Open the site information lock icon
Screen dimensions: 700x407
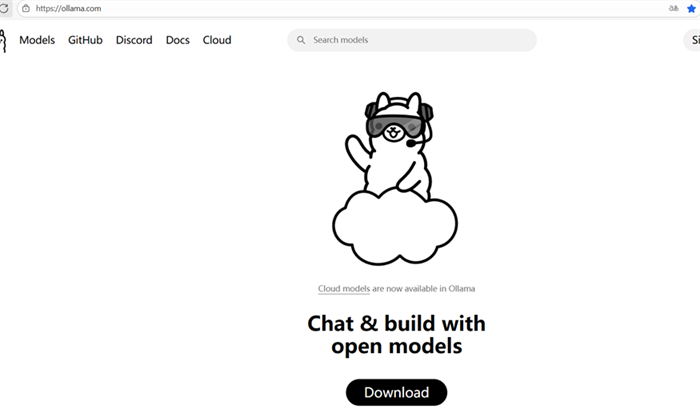[x=25, y=8]
